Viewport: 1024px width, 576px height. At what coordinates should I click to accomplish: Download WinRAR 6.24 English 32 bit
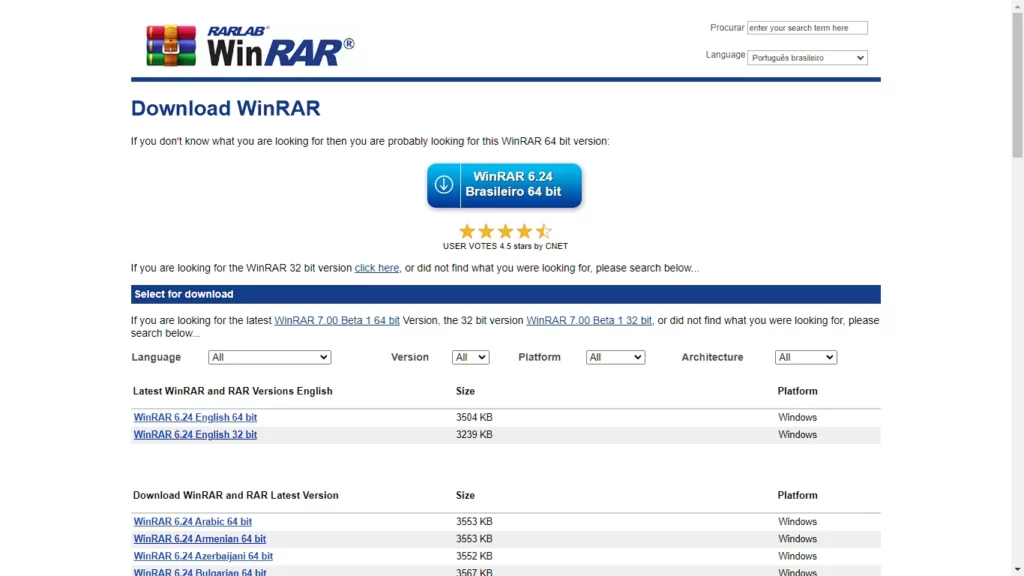point(195,435)
